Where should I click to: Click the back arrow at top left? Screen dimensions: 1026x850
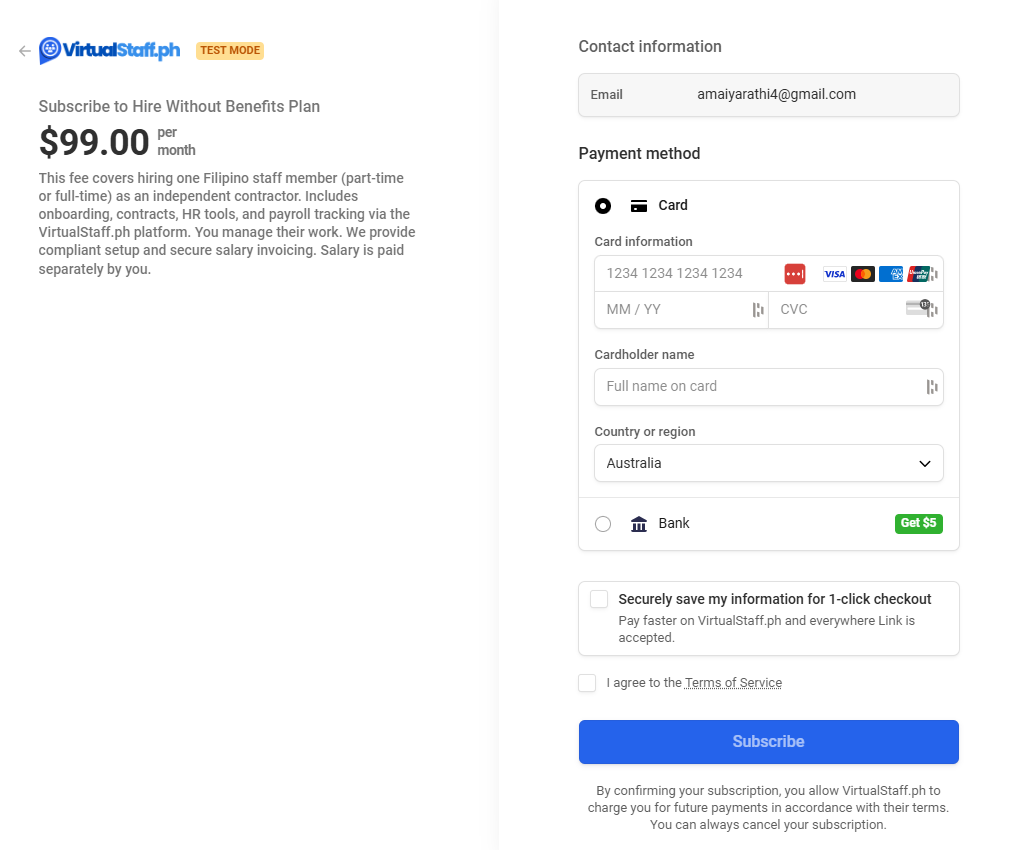pyautogui.click(x=24, y=50)
